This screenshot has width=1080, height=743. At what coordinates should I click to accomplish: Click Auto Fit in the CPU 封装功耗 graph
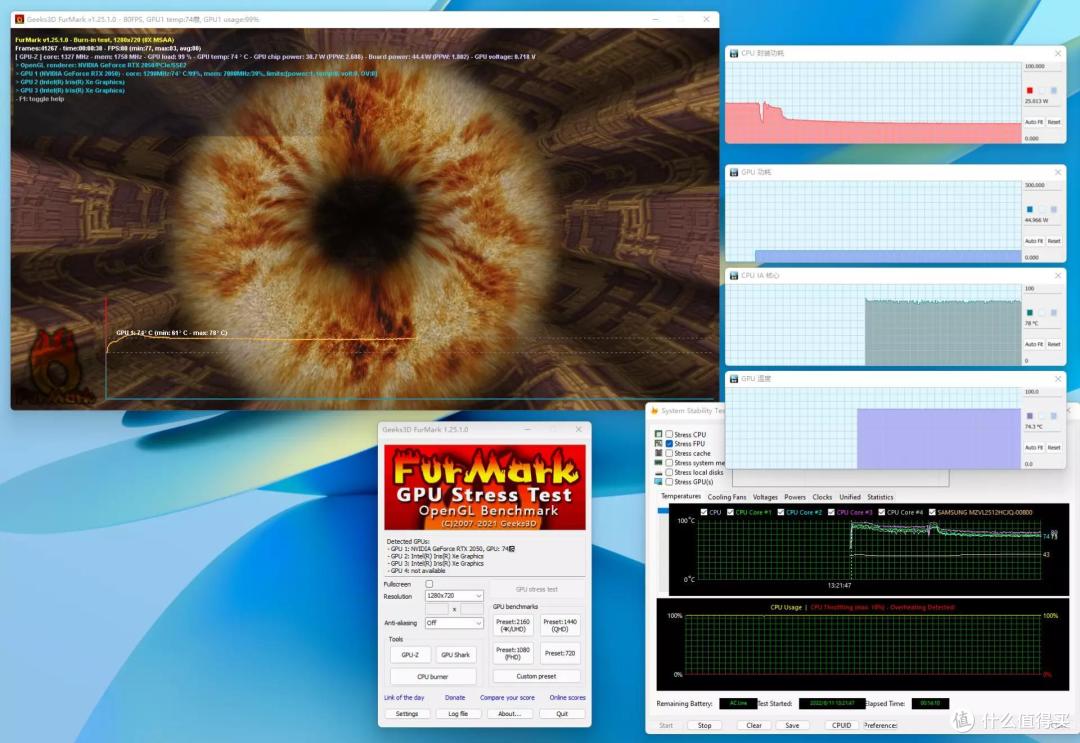[1032, 122]
